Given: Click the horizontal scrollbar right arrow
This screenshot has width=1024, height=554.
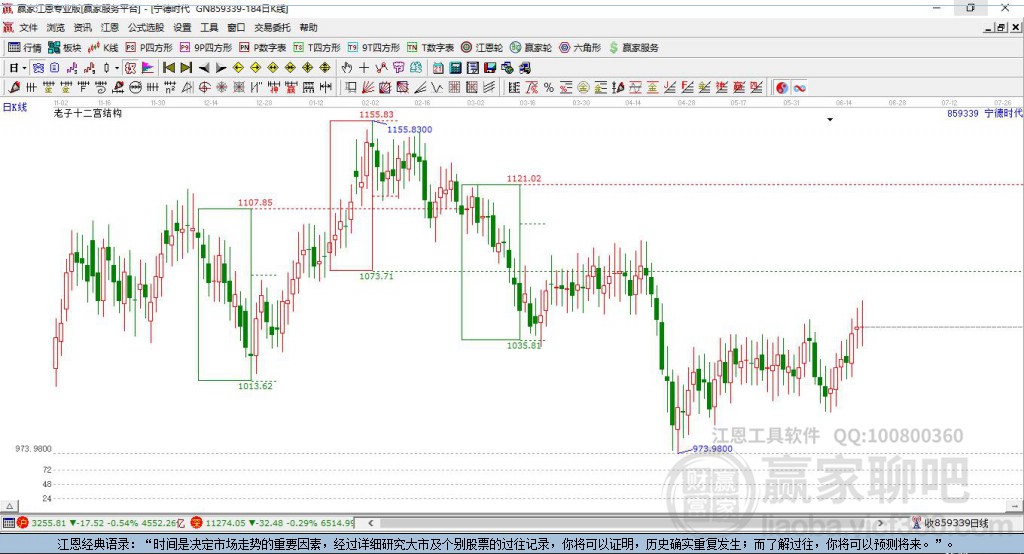Looking at the screenshot, I should (x=881, y=523).
